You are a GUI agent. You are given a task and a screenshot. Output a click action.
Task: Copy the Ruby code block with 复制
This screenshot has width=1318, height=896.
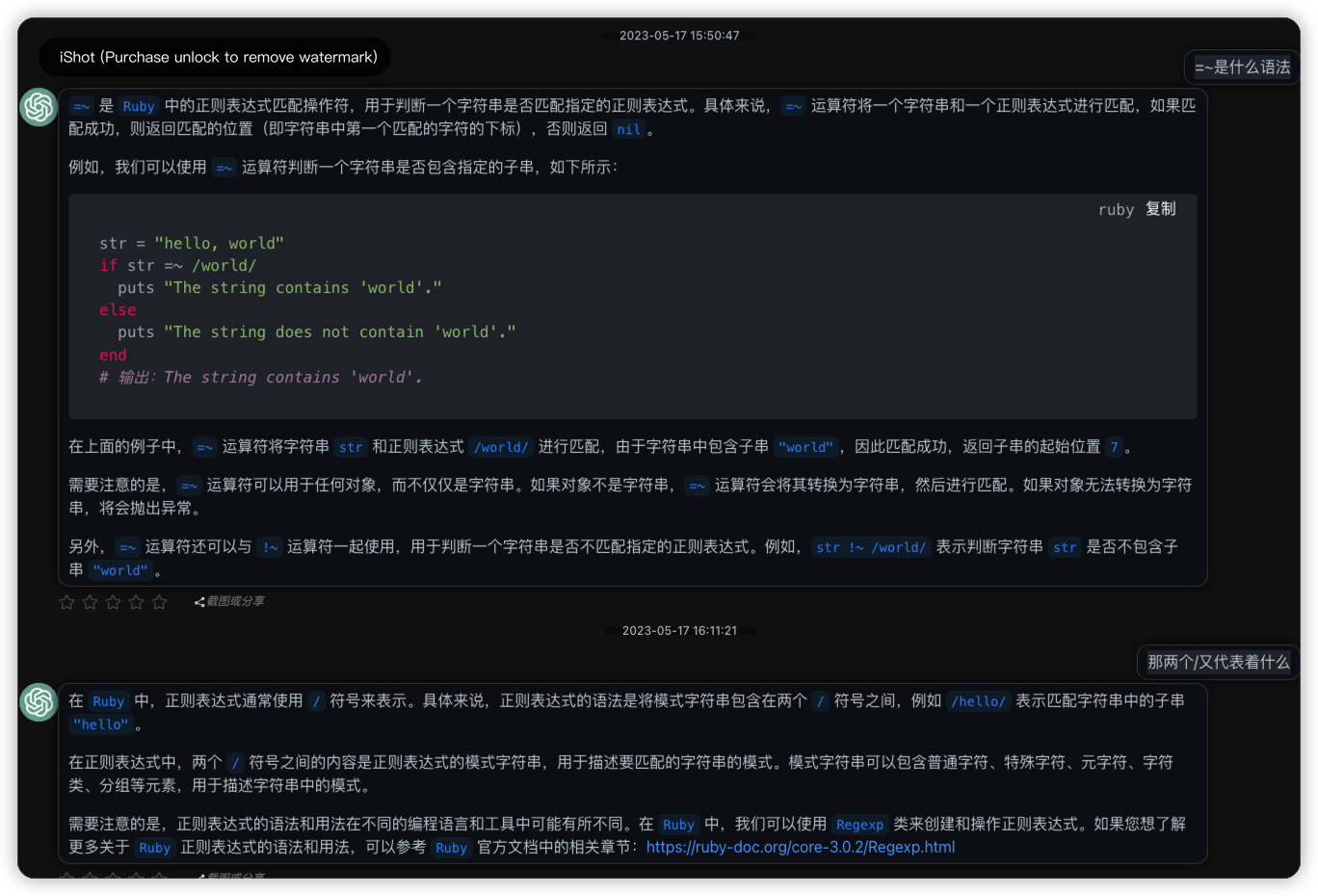click(1160, 209)
